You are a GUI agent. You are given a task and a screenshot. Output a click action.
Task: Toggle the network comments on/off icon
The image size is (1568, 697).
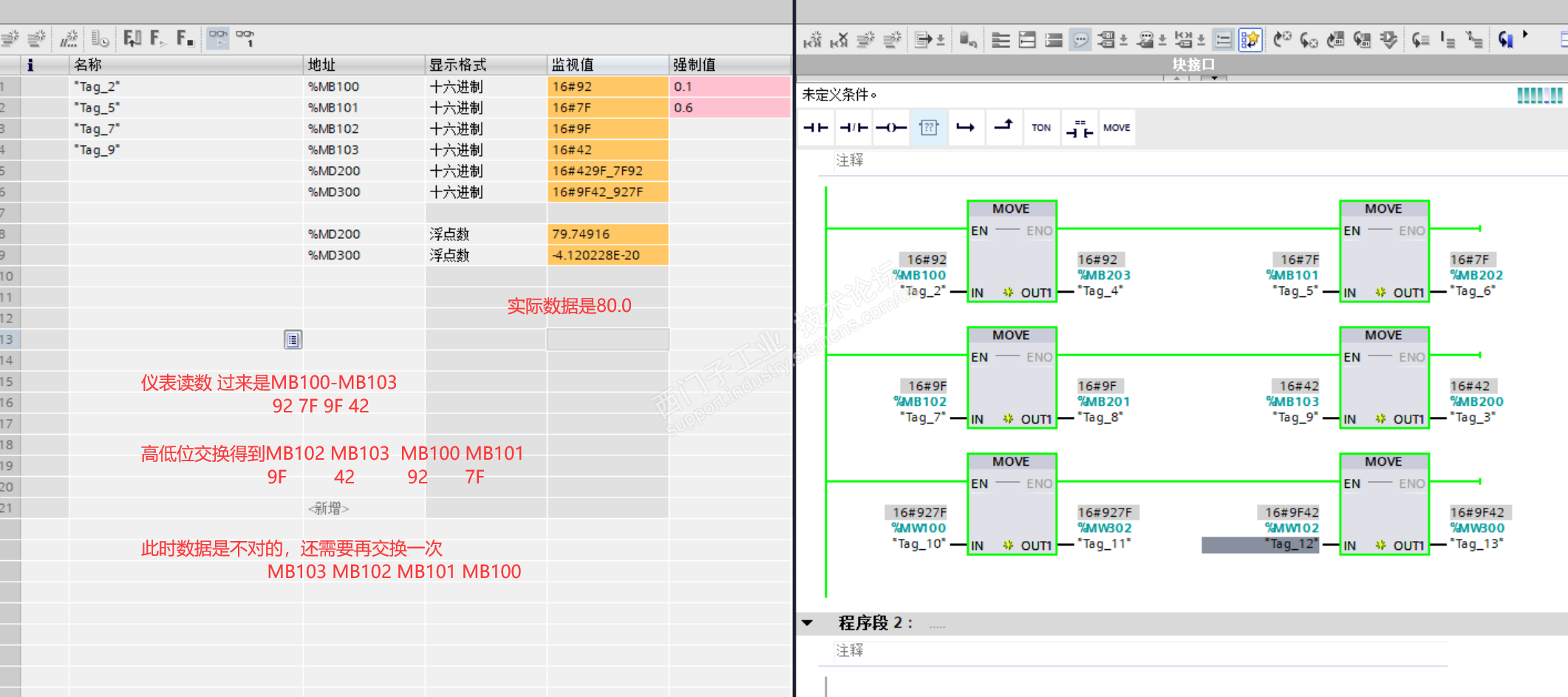(x=1224, y=39)
